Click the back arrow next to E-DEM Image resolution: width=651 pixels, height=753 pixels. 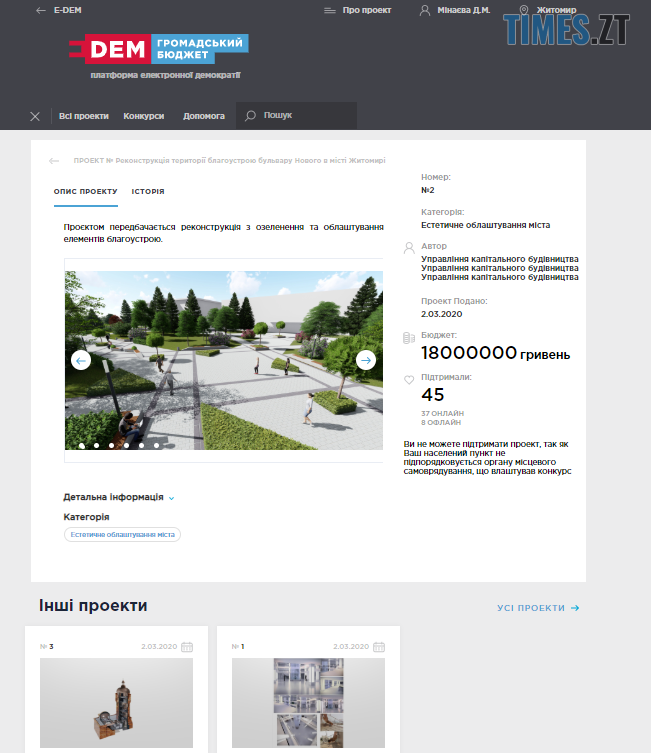coord(40,10)
